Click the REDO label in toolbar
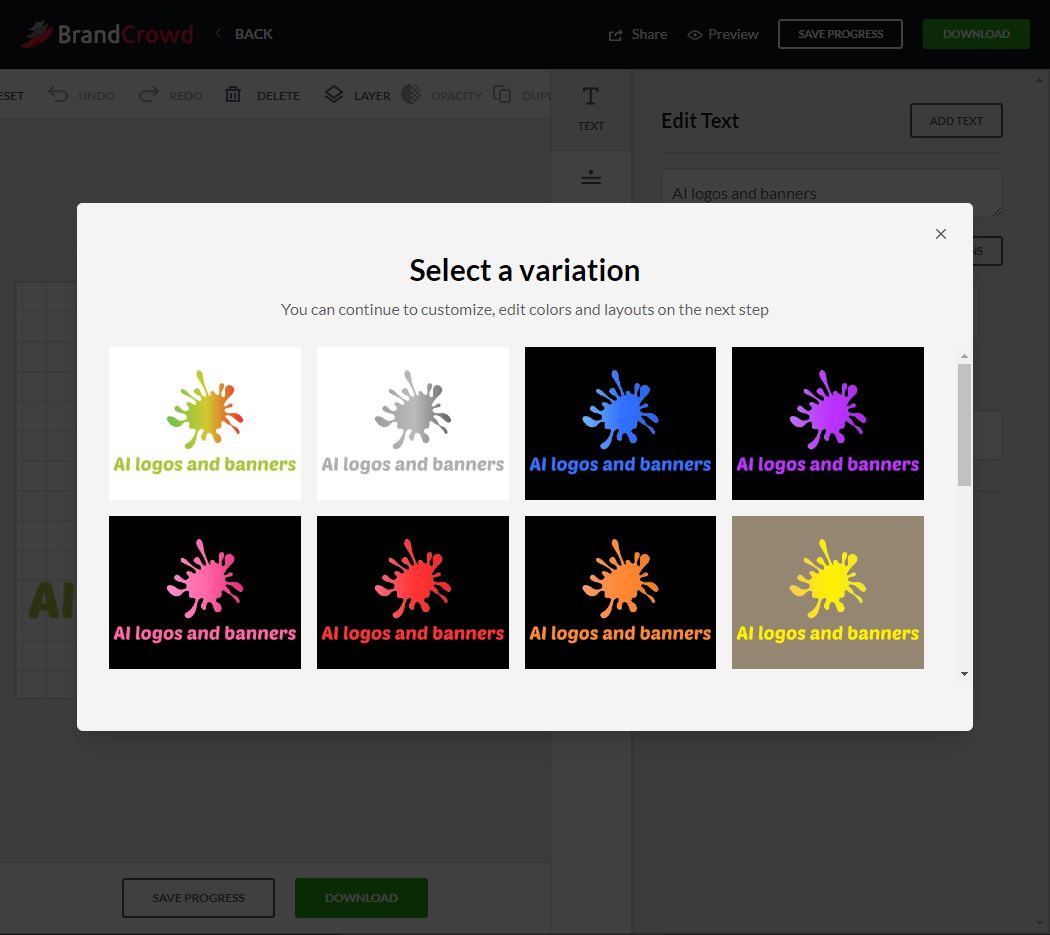This screenshot has height=935, width=1050. click(x=185, y=96)
